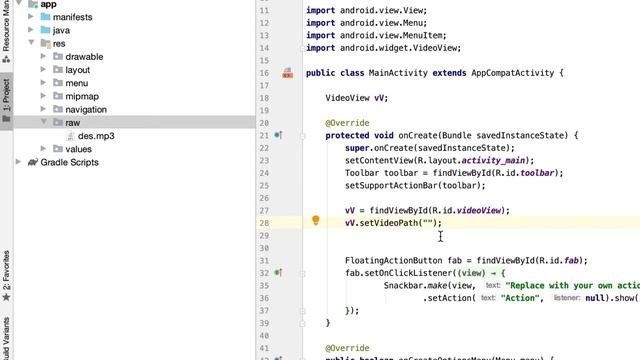
Task: Click the des.mp3 file icon
Action: [70, 136]
